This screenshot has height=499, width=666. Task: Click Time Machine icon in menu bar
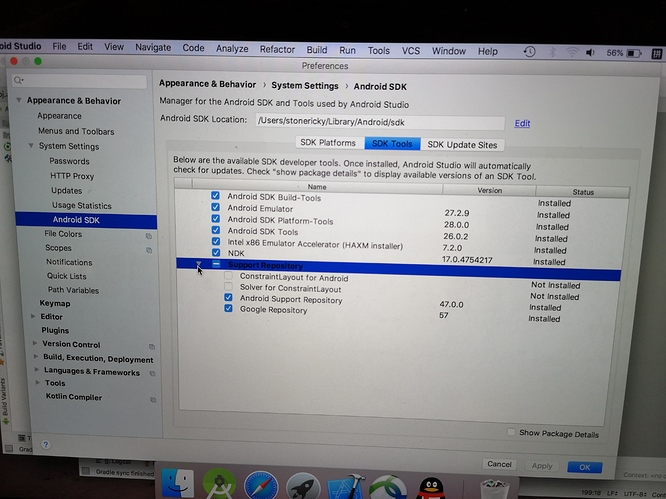tap(529, 52)
